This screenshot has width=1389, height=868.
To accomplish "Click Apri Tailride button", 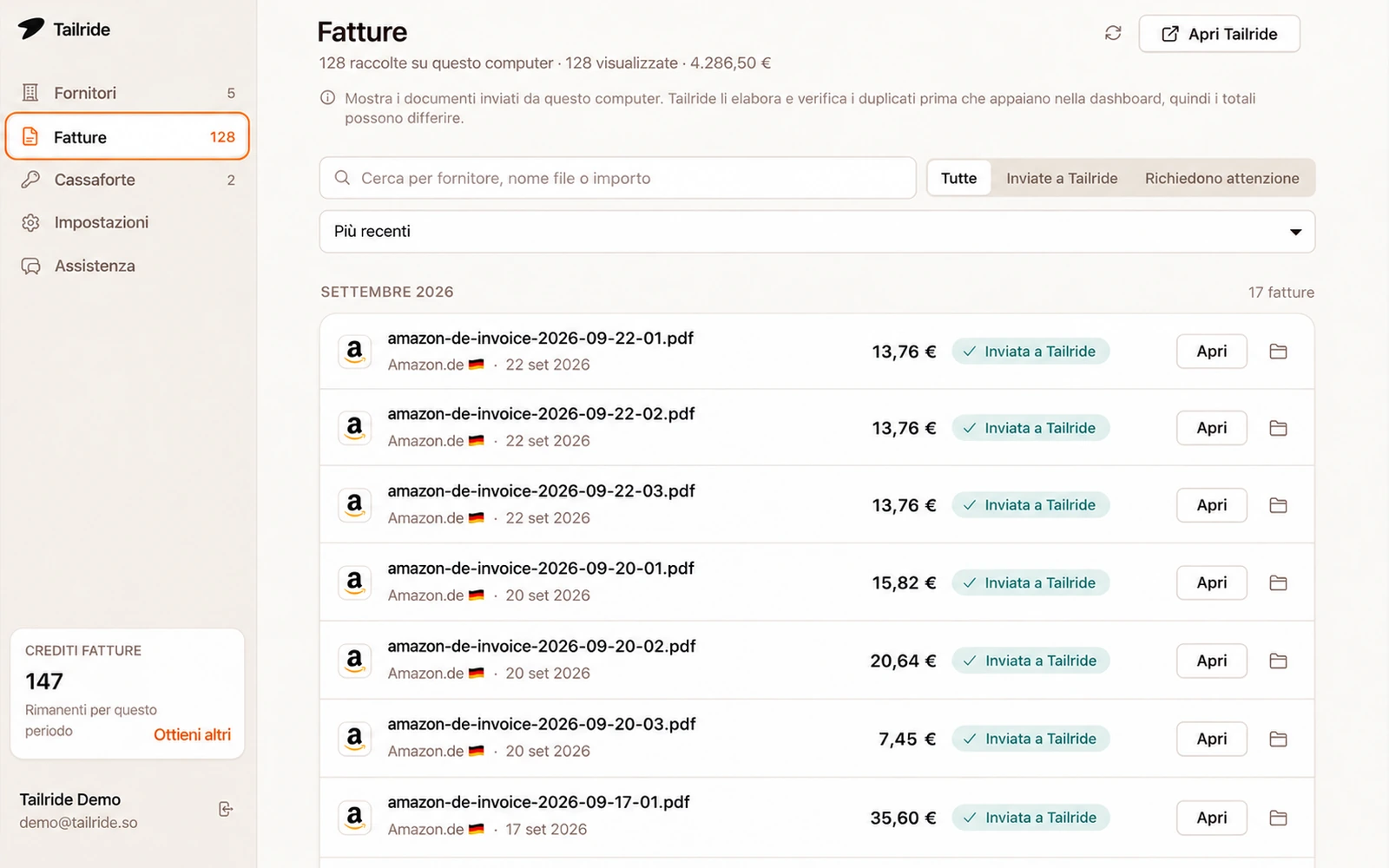I will click(x=1219, y=34).
